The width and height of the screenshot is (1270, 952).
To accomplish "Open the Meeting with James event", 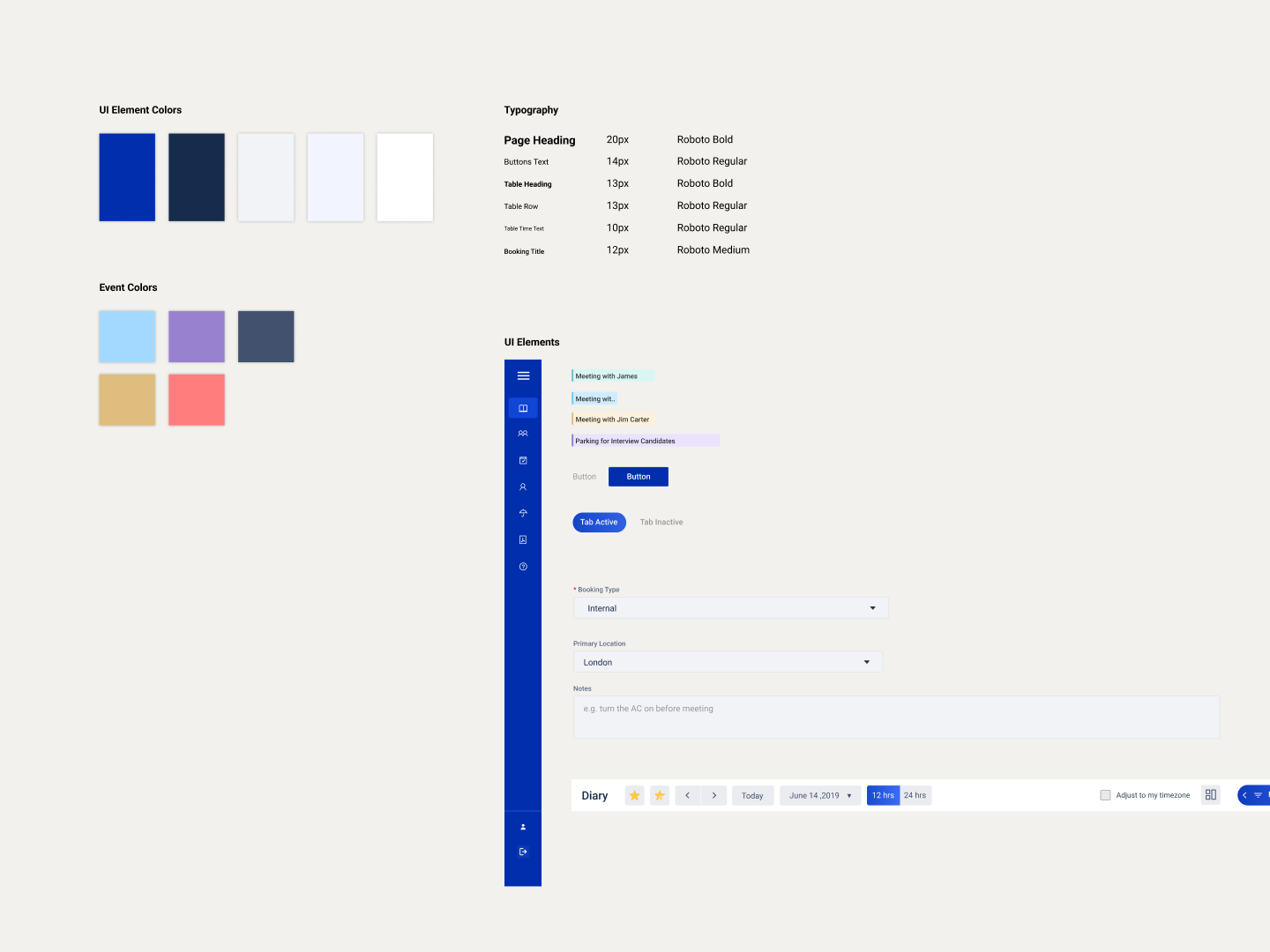I will [613, 376].
